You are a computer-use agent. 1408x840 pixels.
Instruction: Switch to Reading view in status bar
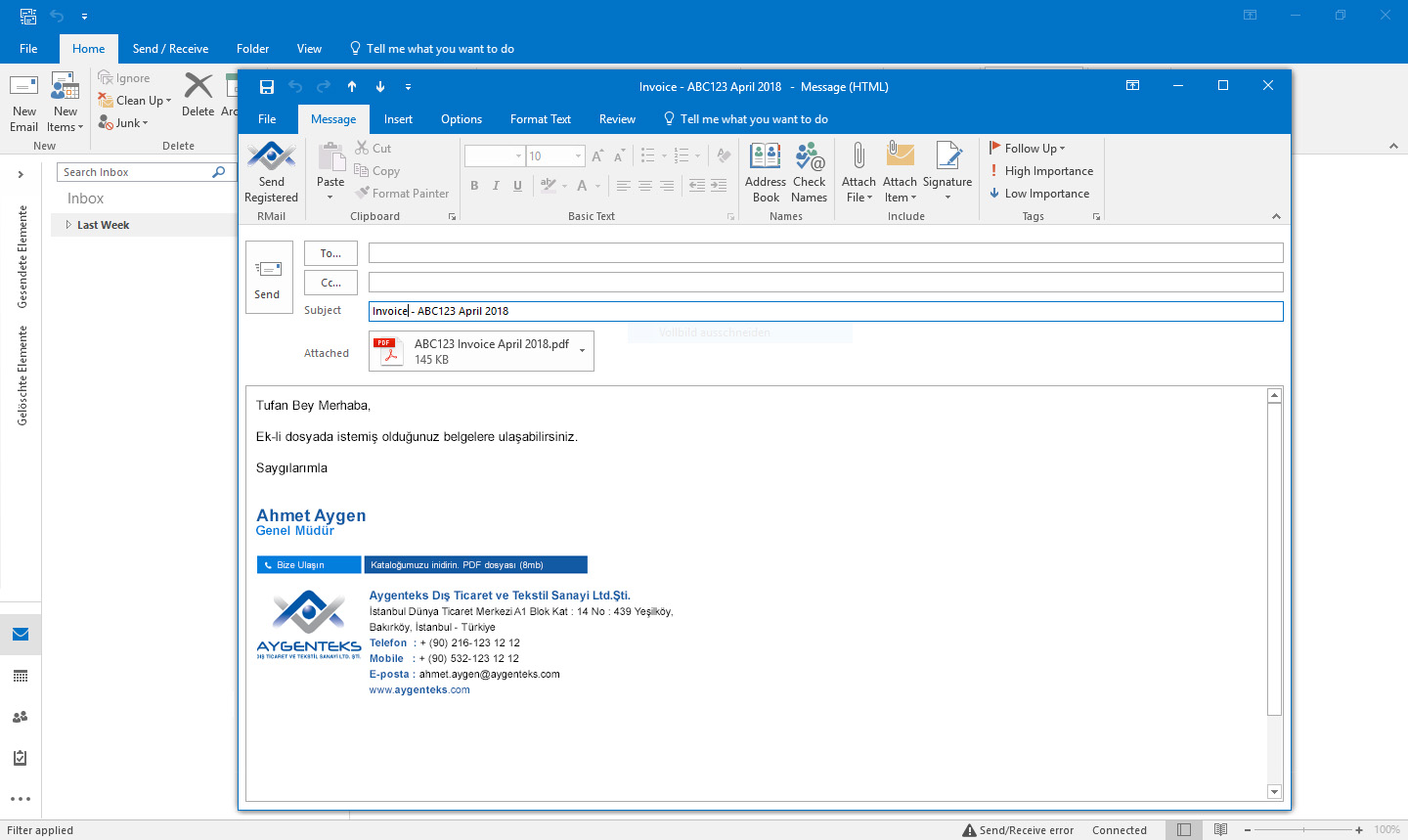1220,830
